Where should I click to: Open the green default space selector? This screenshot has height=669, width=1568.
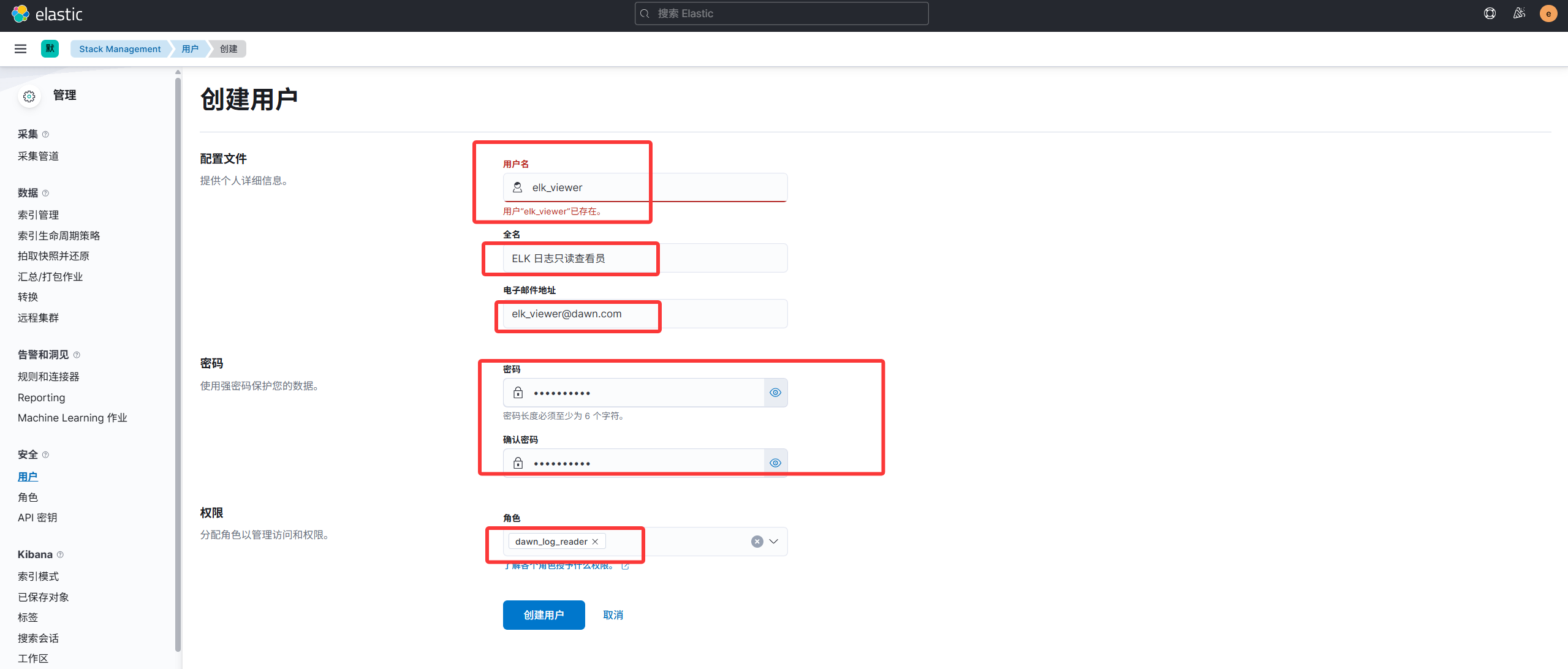50,49
